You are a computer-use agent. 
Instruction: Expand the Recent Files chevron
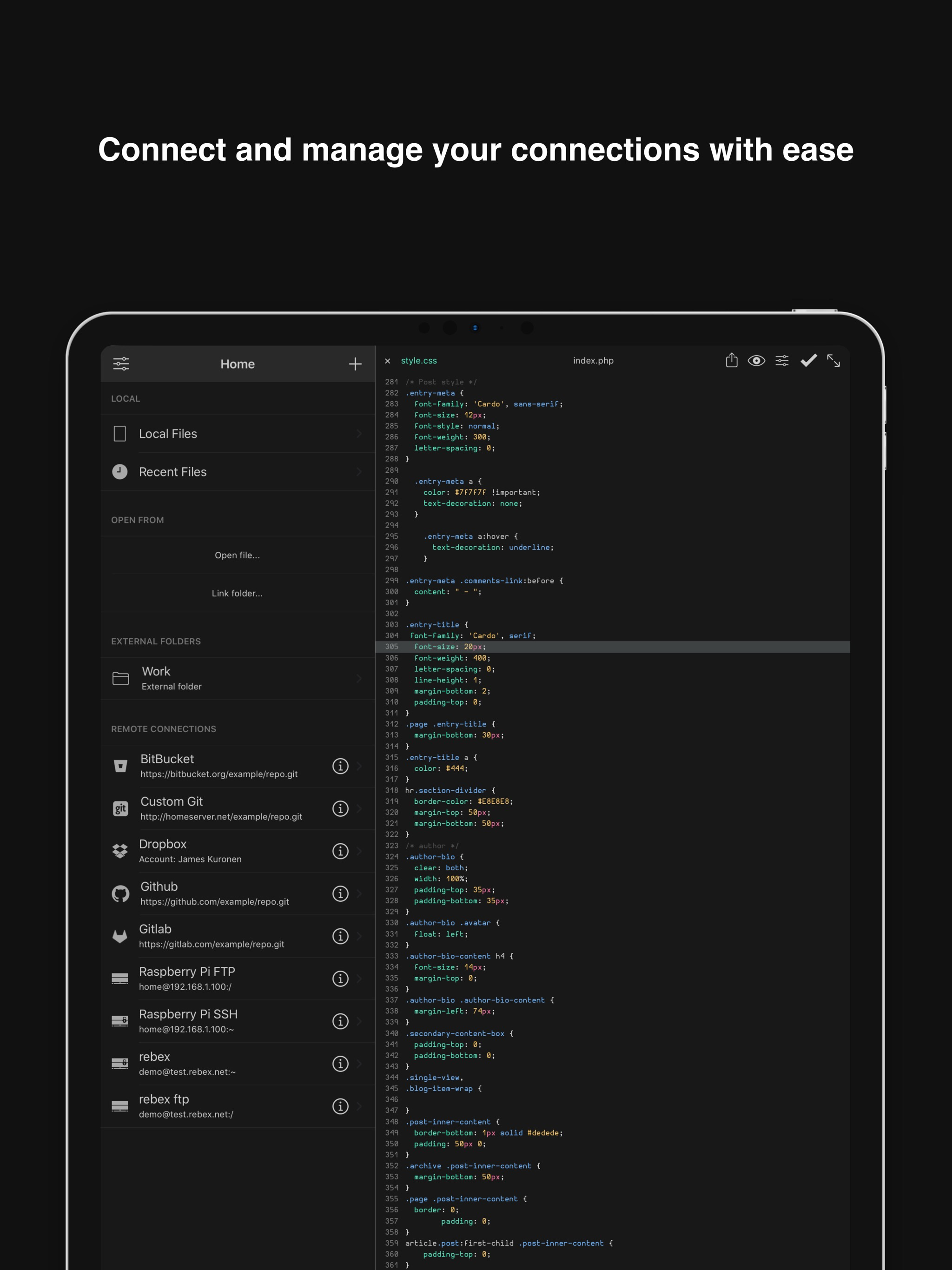(359, 472)
